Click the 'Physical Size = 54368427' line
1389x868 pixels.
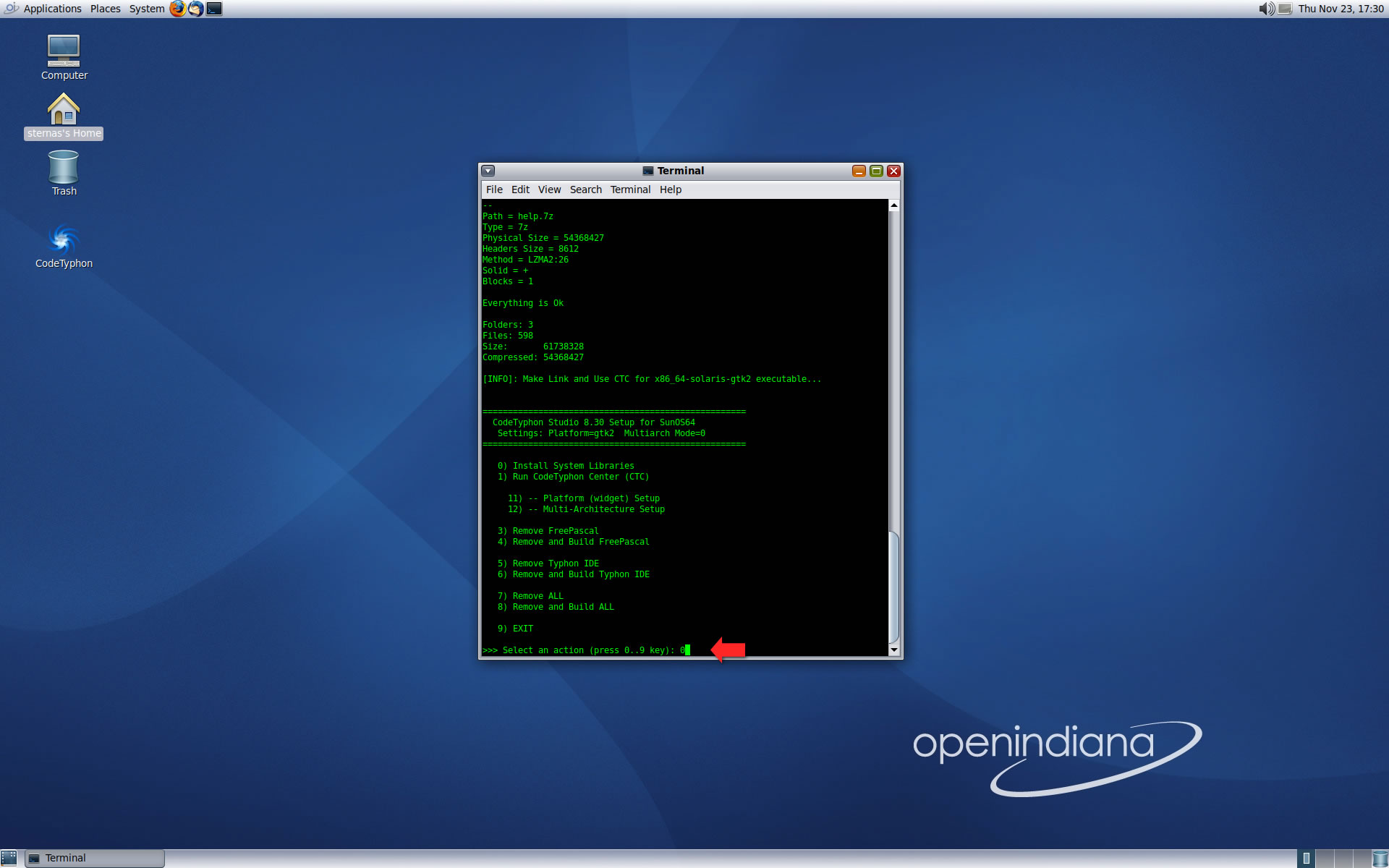[x=543, y=238]
